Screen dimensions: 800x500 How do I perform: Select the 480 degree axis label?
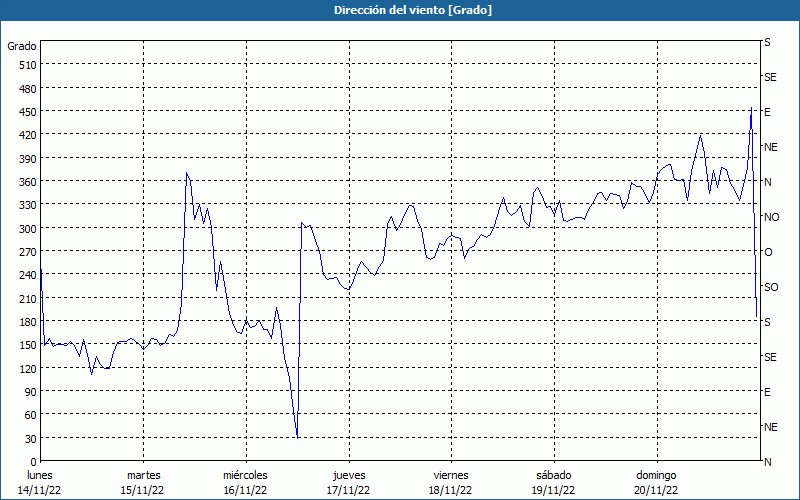28,89
